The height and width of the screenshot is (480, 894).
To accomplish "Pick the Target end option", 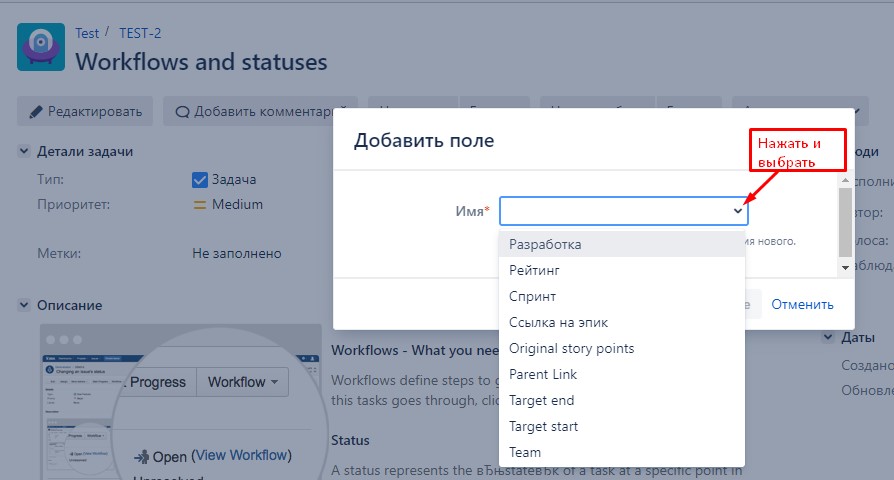I will click(x=621, y=401).
